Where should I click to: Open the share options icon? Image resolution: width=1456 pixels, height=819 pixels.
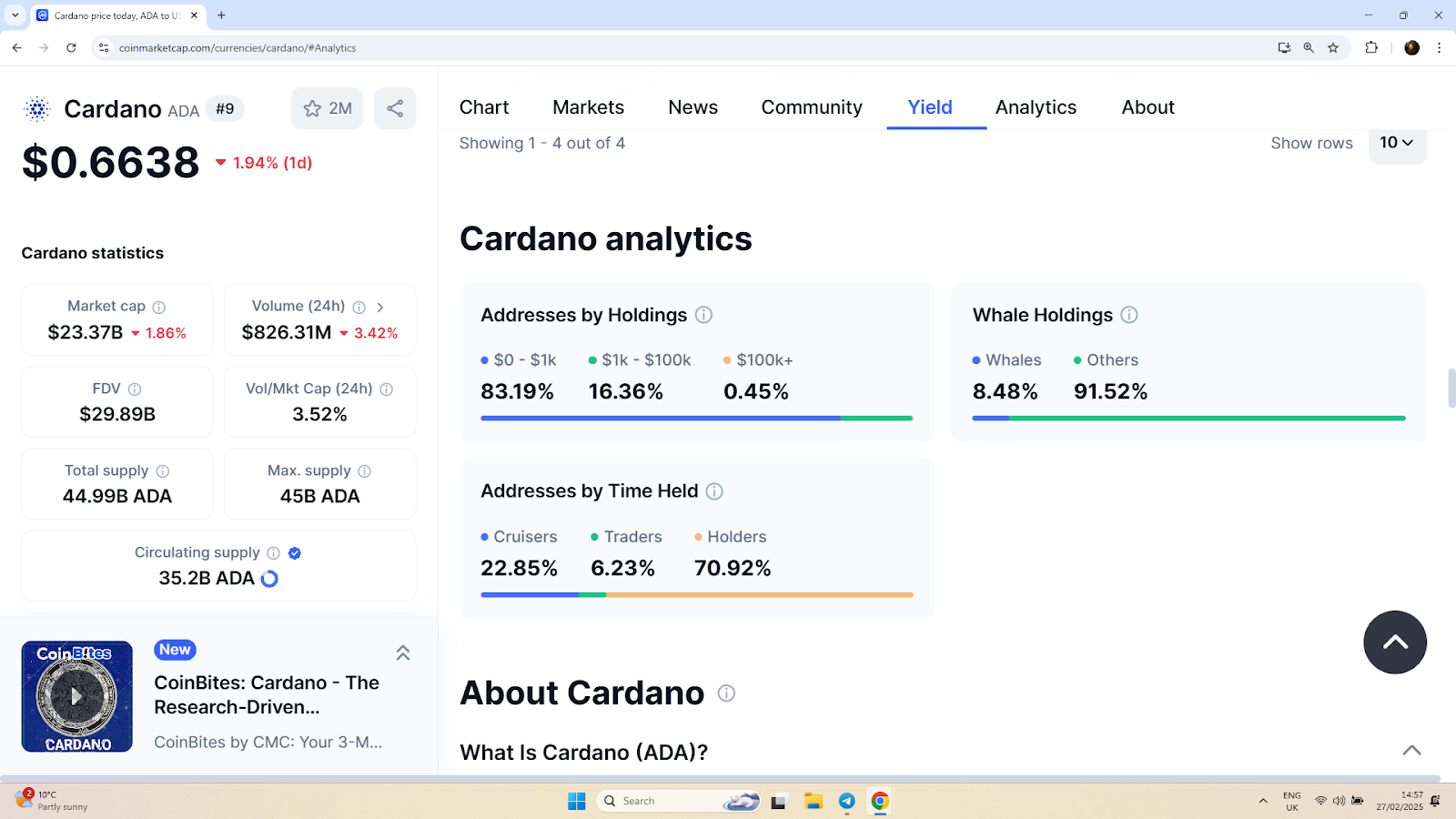pyautogui.click(x=395, y=108)
